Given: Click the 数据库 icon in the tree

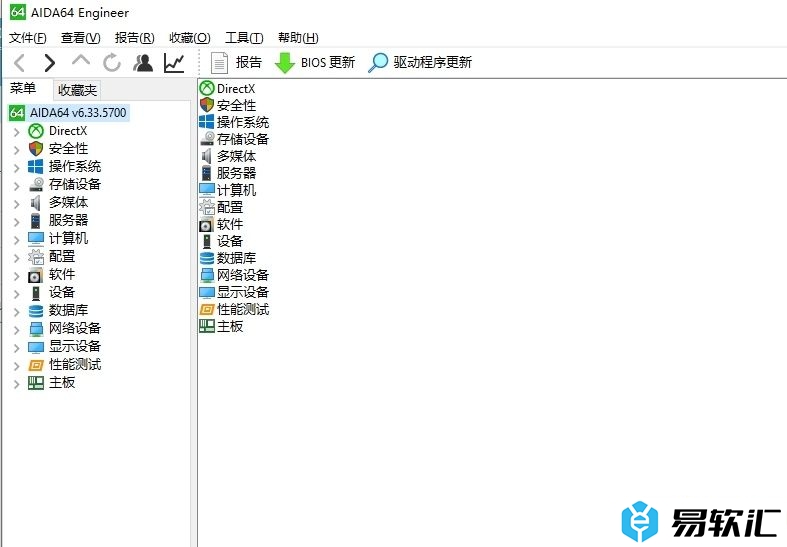Looking at the screenshot, I should click(x=36, y=311).
